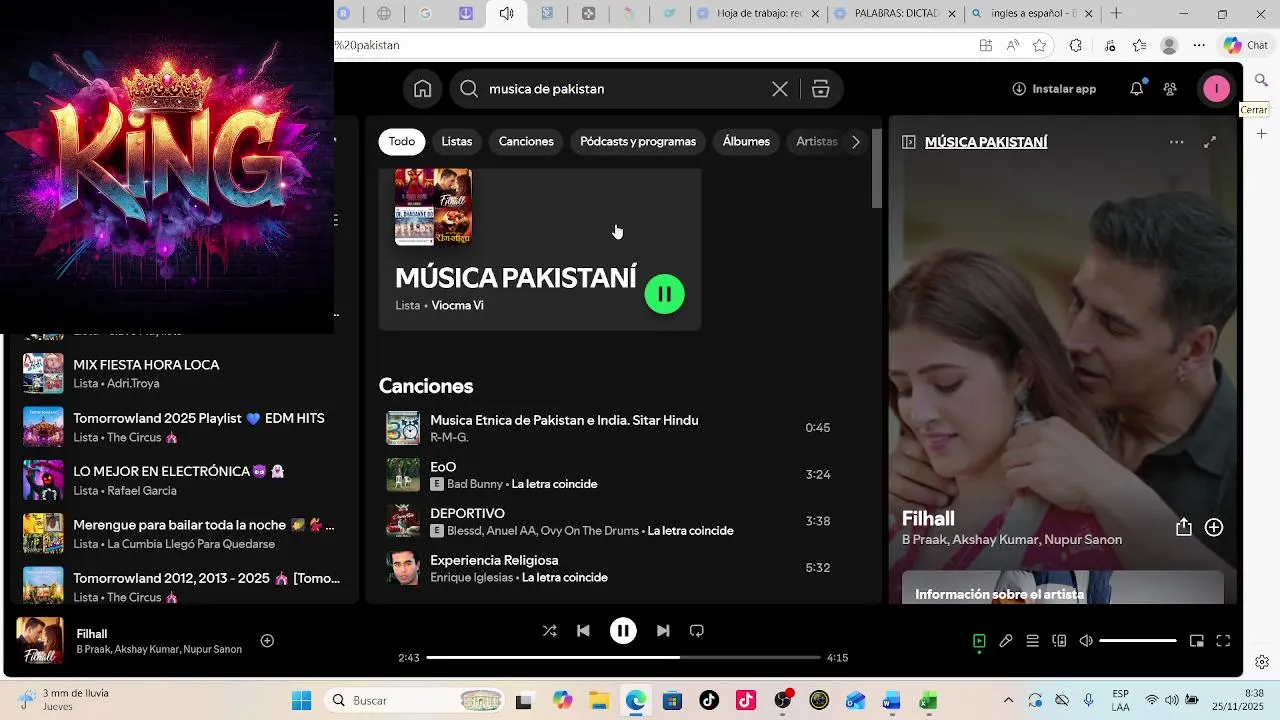Click Filhall album thumbnail in player bar
The width and height of the screenshot is (1280, 720).
coord(40,641)
